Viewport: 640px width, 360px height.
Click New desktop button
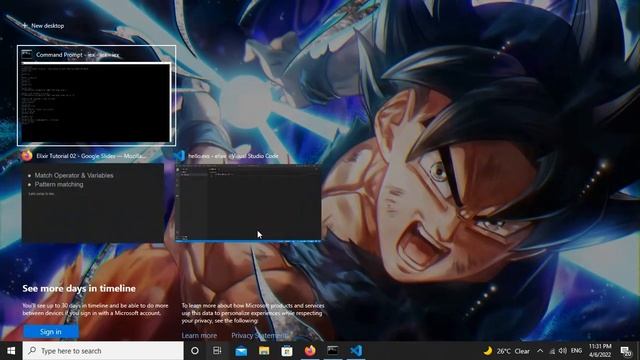tap(43, 25)
